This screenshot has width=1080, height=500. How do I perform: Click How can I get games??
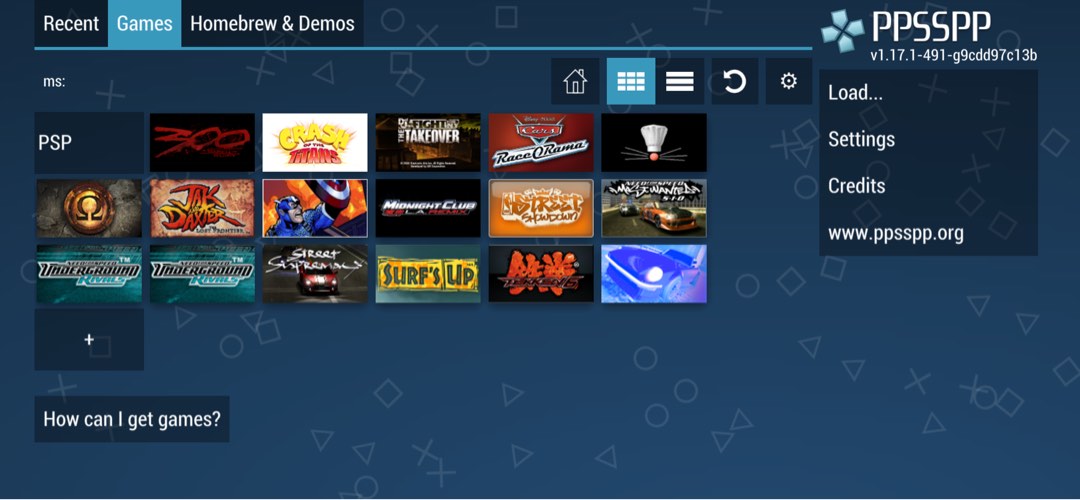[132, 419]
